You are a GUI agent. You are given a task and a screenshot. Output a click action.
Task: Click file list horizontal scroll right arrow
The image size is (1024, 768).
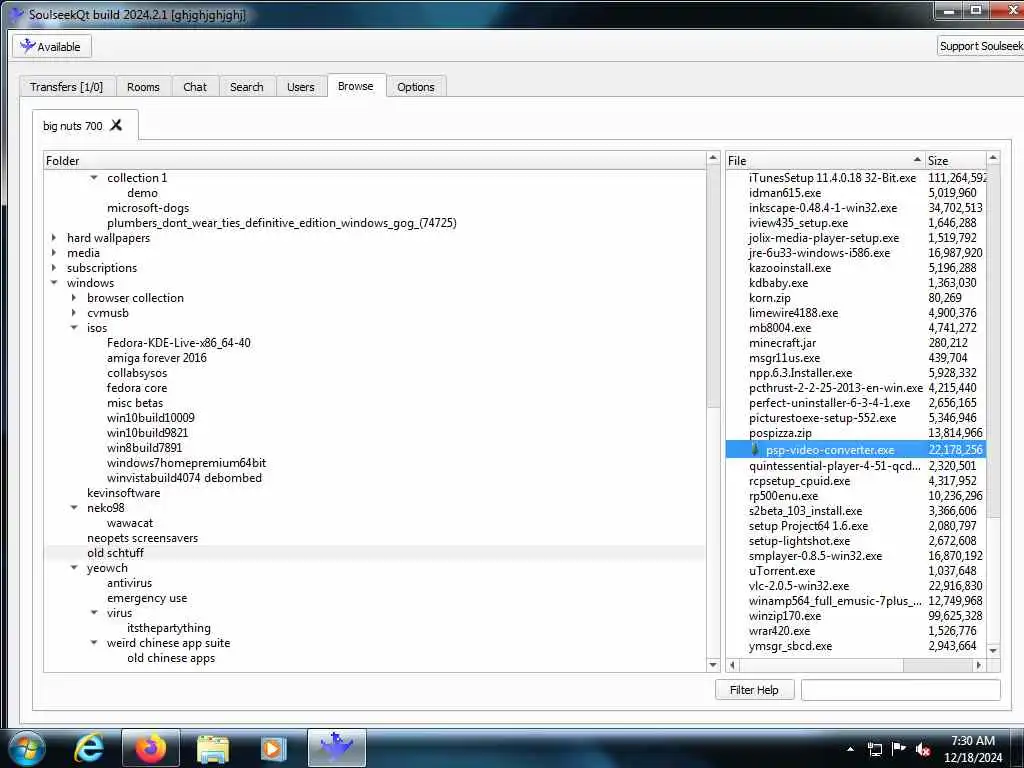[978, 665]
